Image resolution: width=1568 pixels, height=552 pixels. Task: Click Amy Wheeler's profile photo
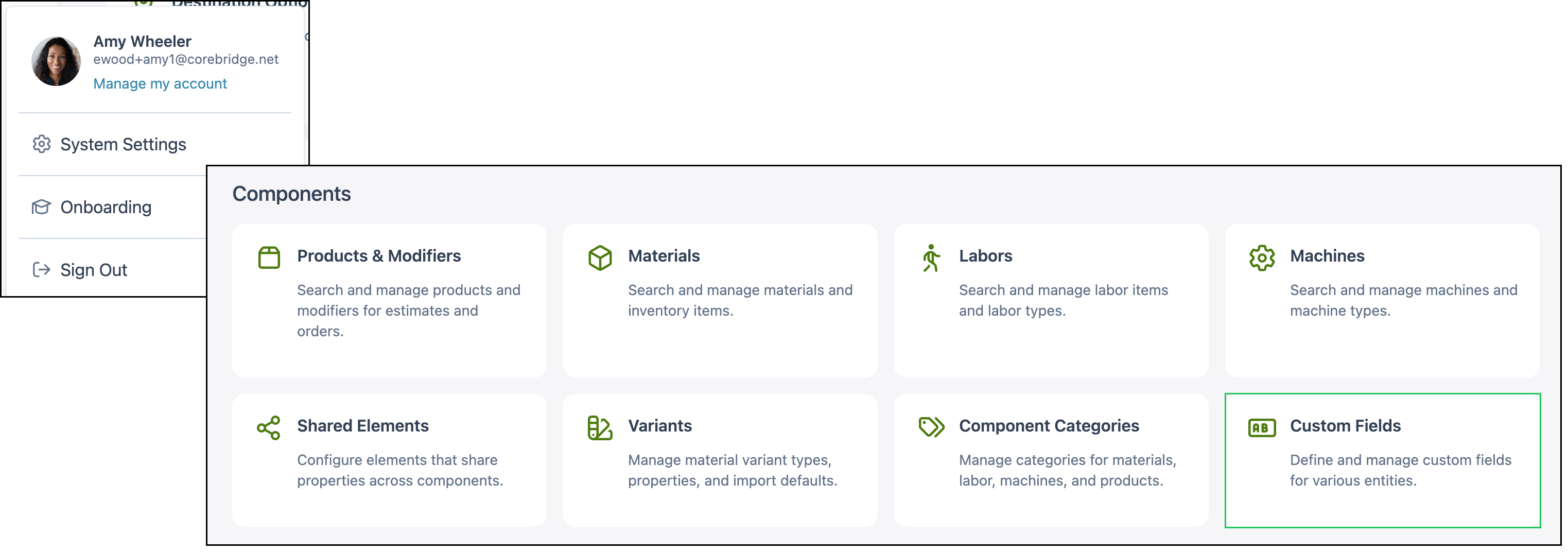(56, 61)
